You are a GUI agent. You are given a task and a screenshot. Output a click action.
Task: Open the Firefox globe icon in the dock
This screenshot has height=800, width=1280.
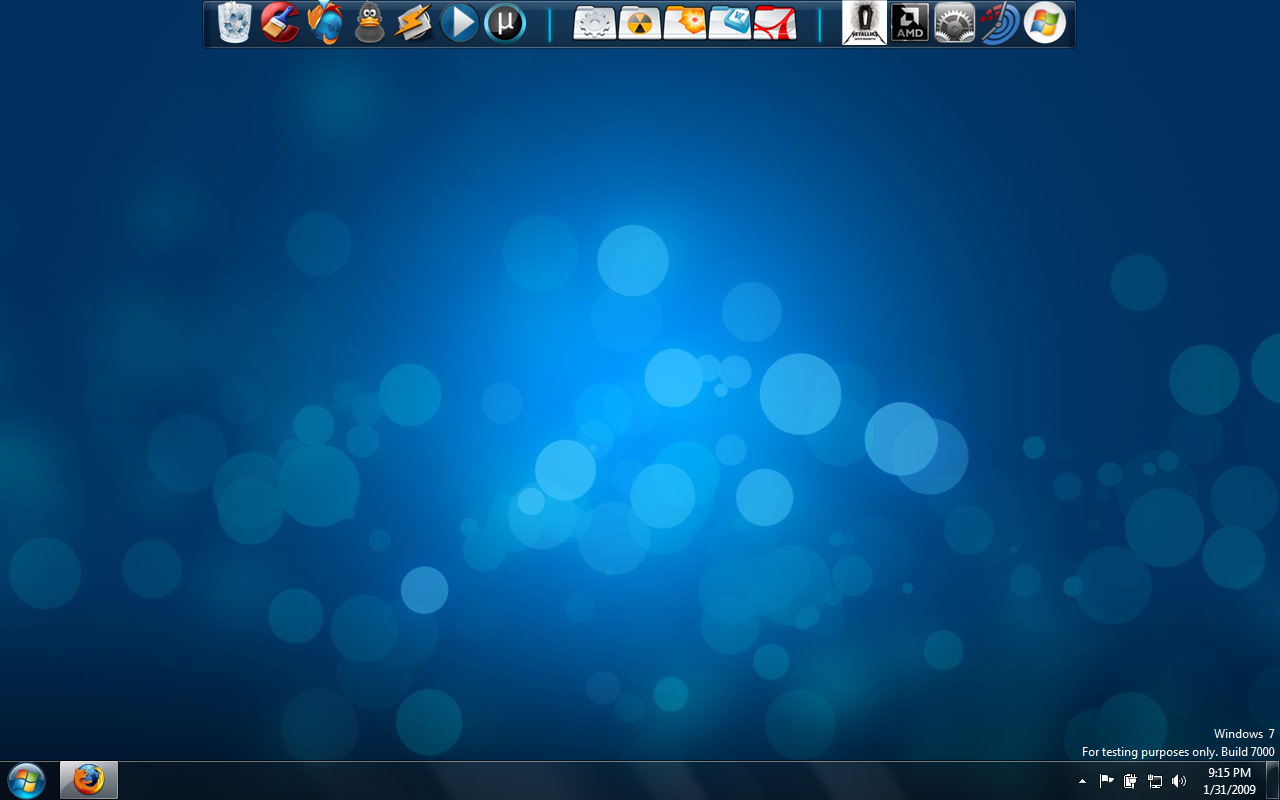325,23
